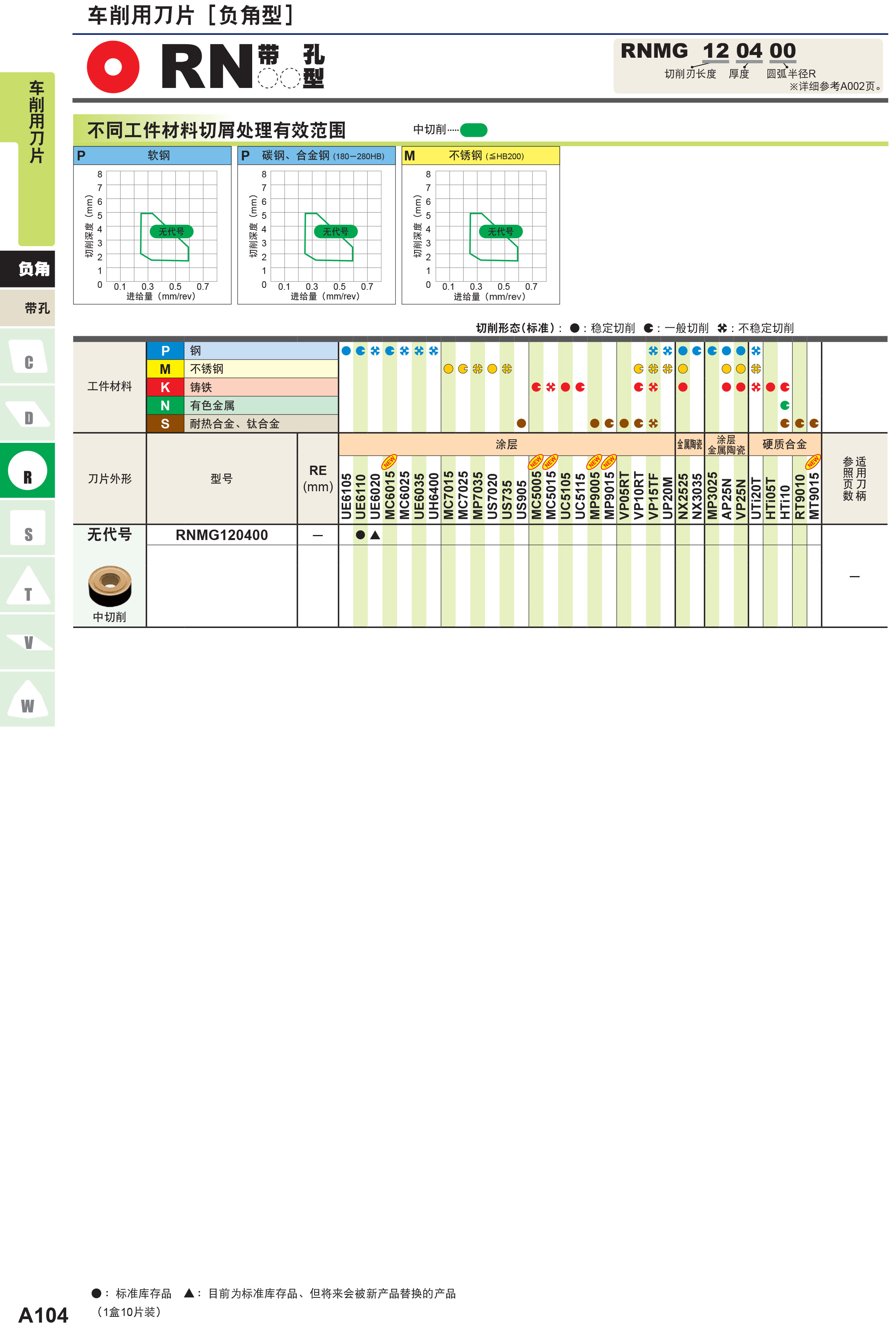This screenshot has width=896, height=1335.
Task: Click 无代号 label in stainless steel chart
Action: 500,231
